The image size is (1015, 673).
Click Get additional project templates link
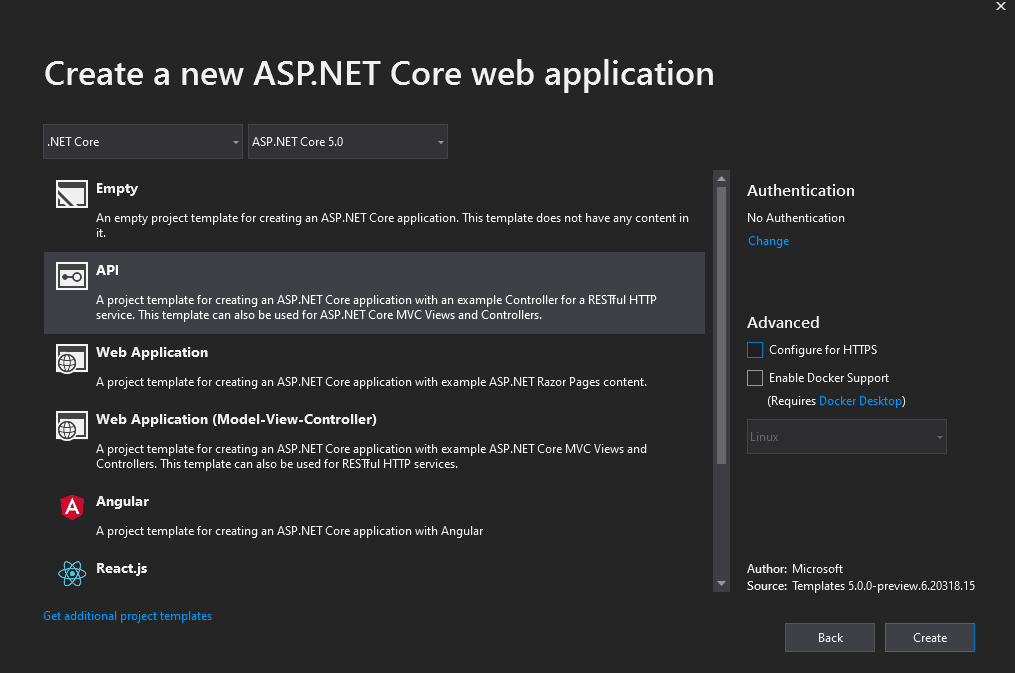[x=128, y=616]
